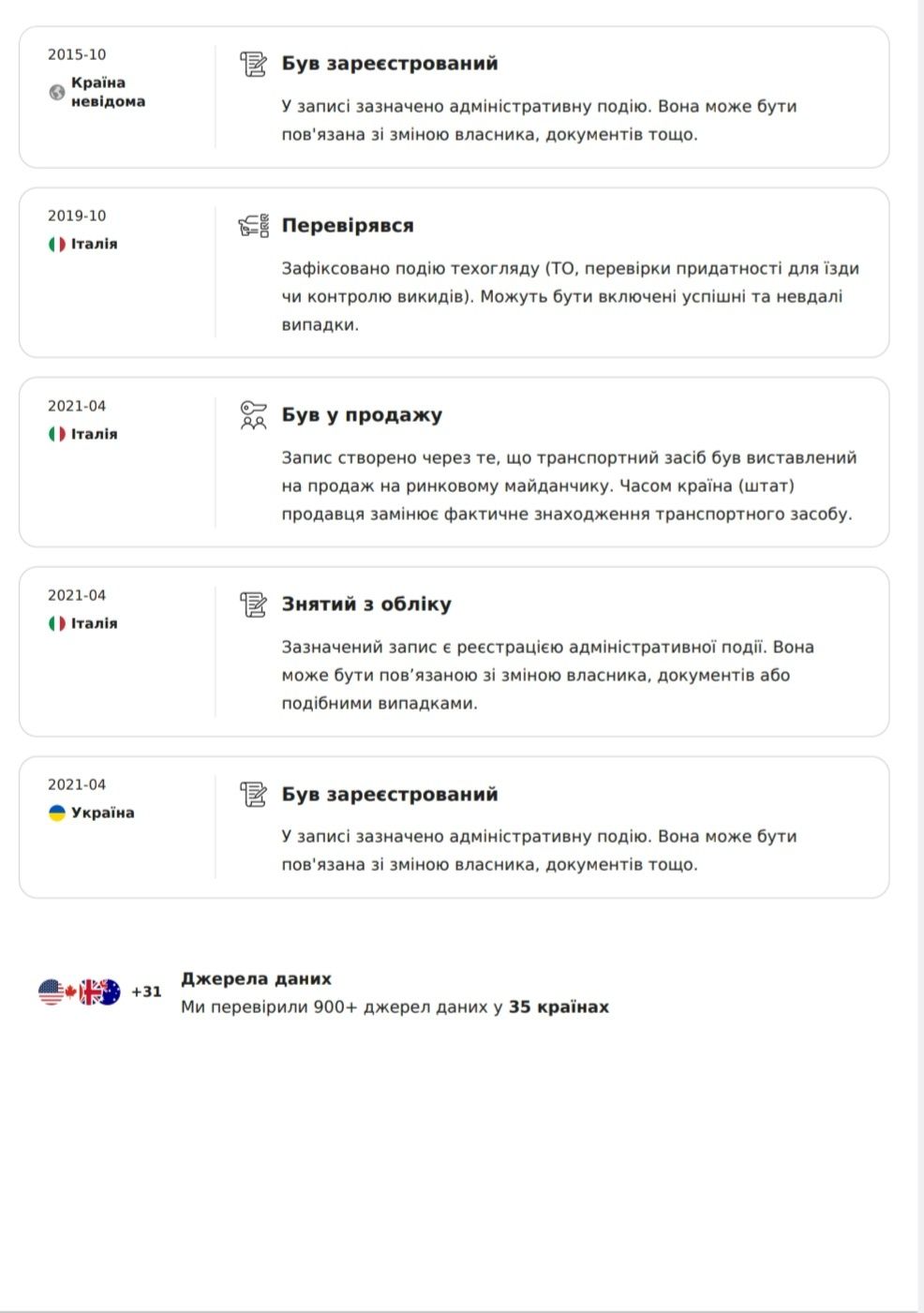Click the 2015-10 date label
Viewport: 924px width, 1313px height.
77,54
